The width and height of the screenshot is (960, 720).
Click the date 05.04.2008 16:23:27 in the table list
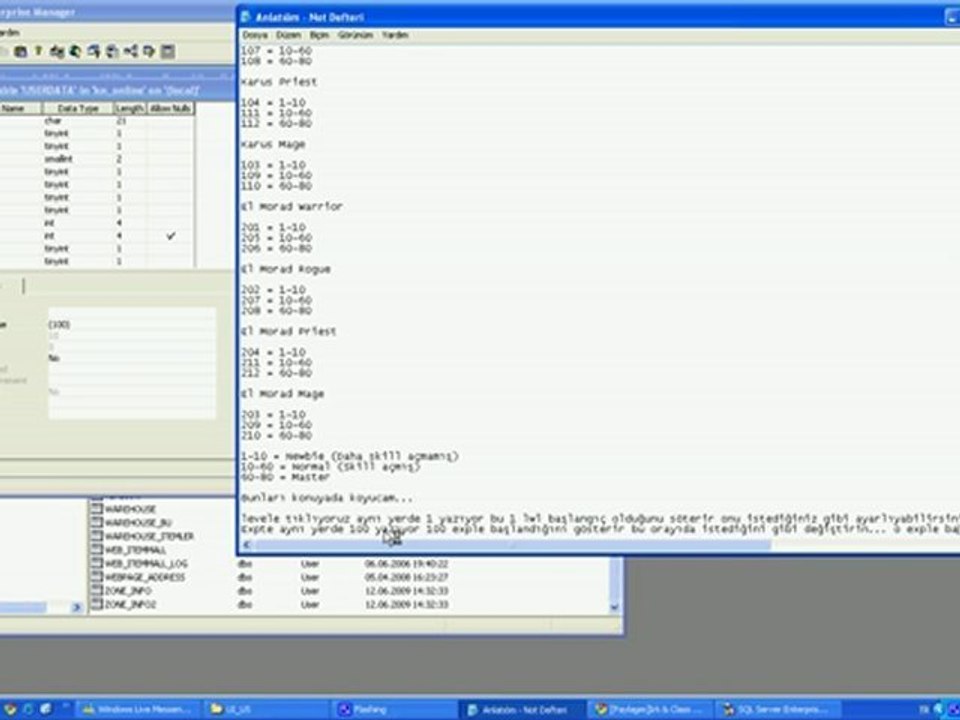(x=406, y=577)
